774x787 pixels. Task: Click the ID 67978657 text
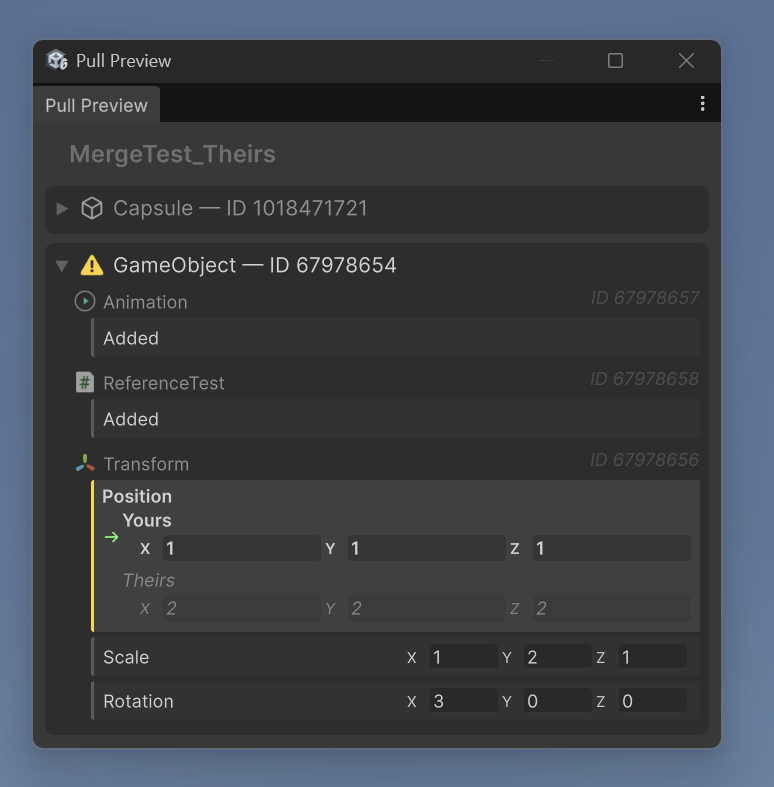point(645,298)
